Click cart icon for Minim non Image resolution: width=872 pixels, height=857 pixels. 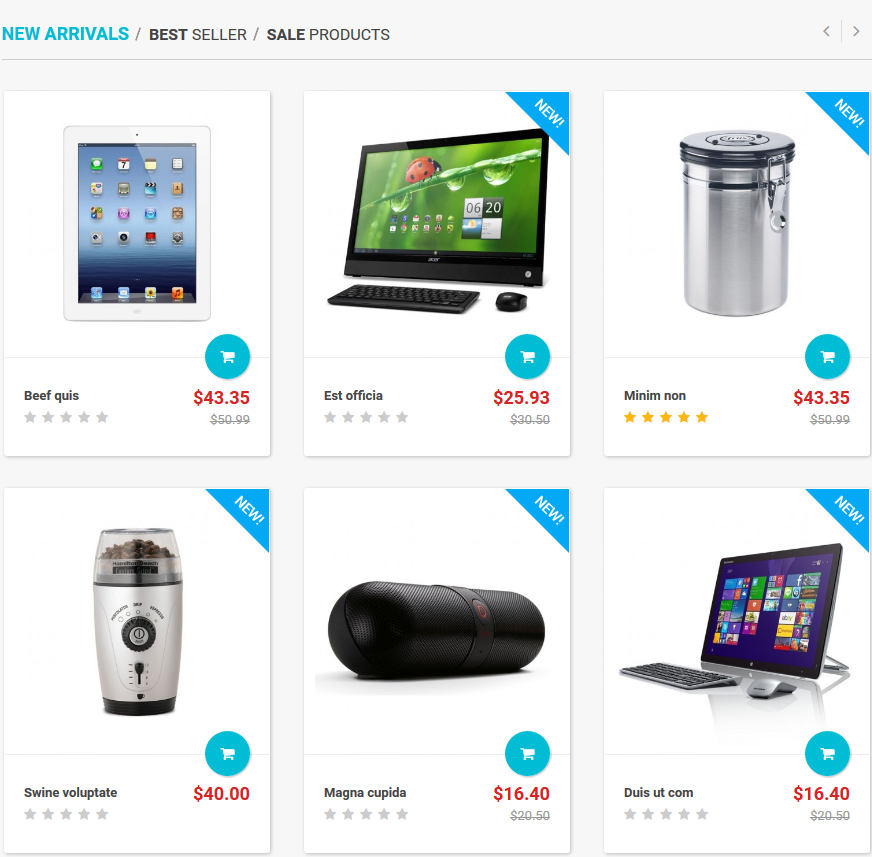(828, 356)
